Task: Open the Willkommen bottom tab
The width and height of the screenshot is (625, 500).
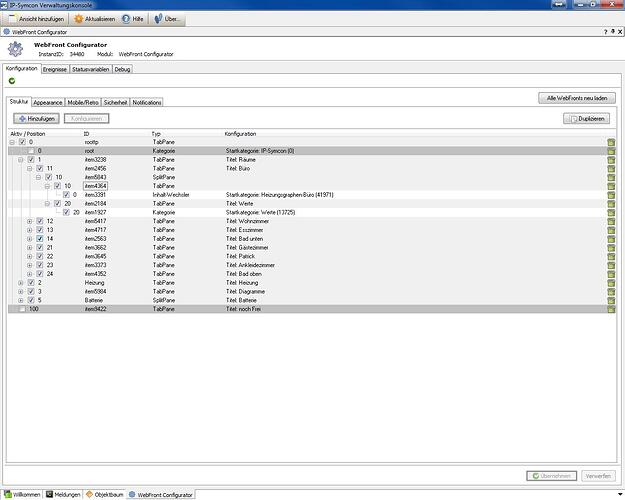Action: pyautogui.click(x=22, y=494)
